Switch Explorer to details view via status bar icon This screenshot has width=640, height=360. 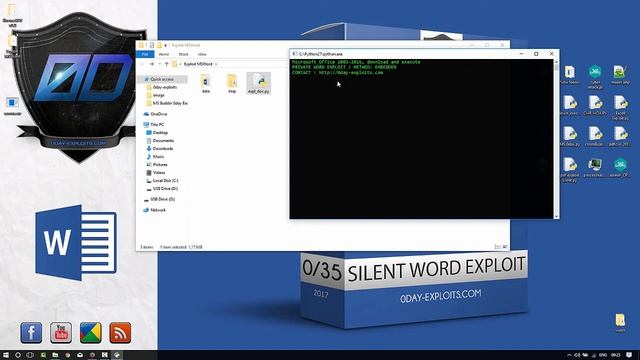click(497, 247)
